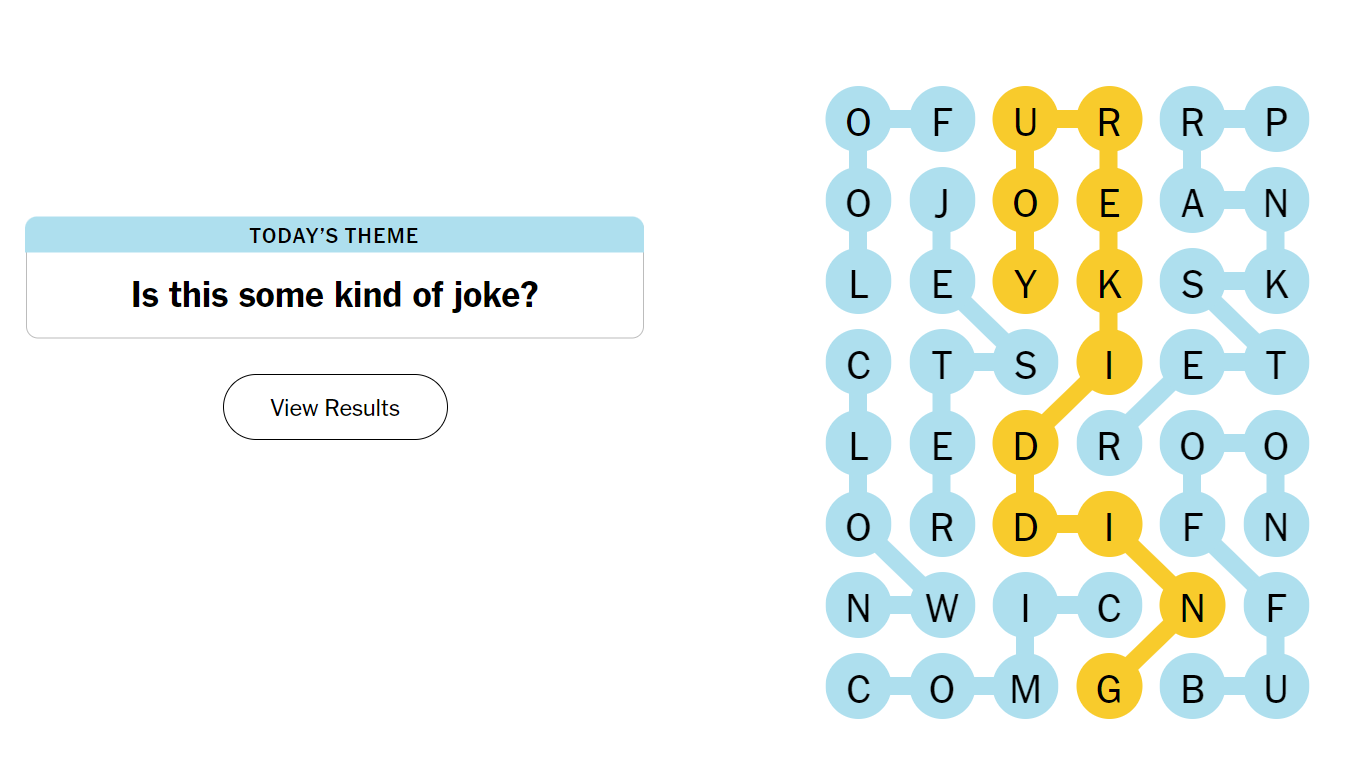This screenshot has width=1364, height=767.
Task: Tap the yellow highlighted letter N
Action: click(1192, 607)
